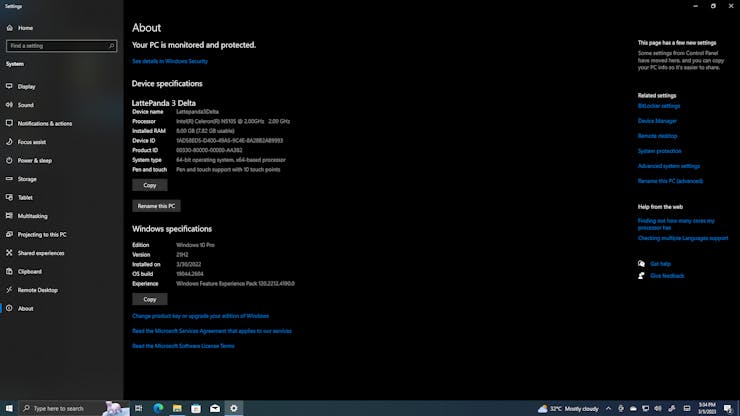
Task: Select the version value 21H2
Action: pyautogui.click(x=182, y=255)
